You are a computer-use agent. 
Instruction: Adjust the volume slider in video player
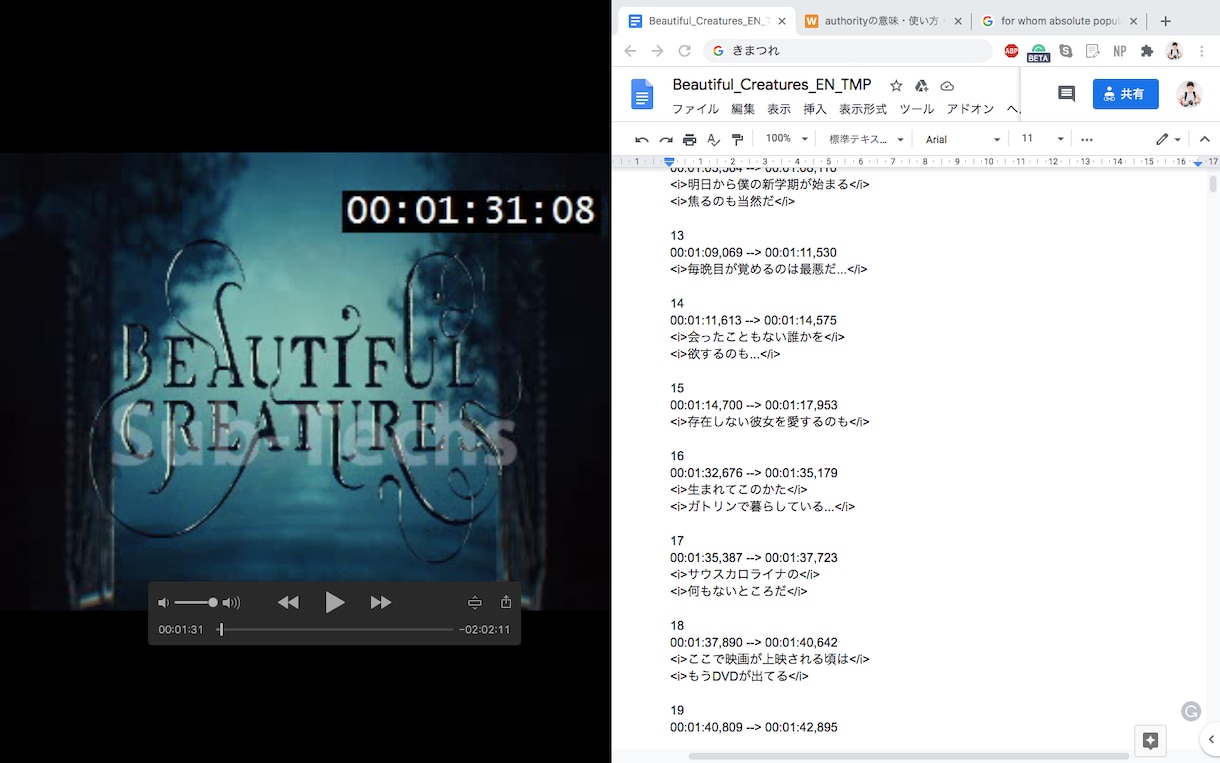click(x=196, y=603)
